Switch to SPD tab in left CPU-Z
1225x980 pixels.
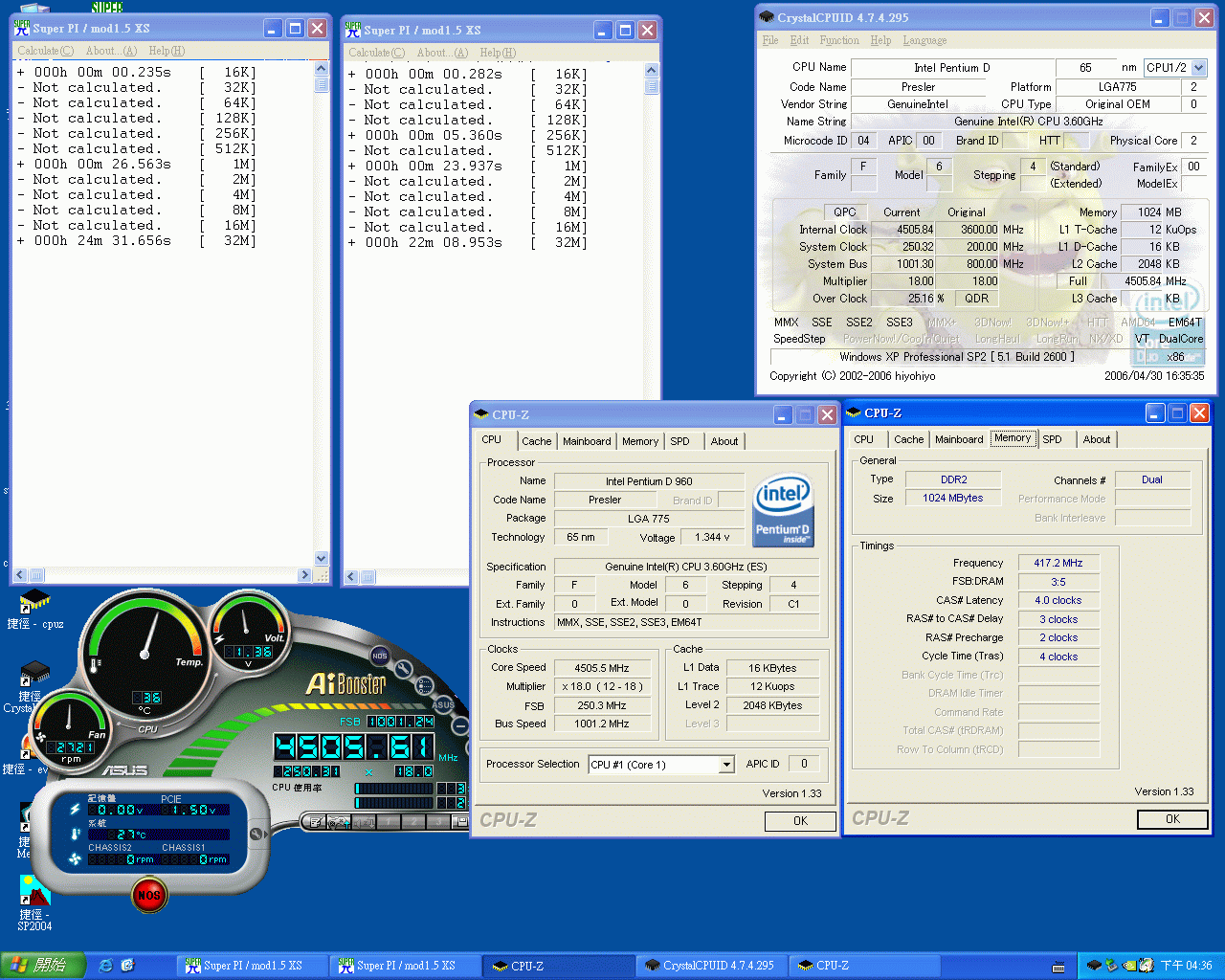679,441
